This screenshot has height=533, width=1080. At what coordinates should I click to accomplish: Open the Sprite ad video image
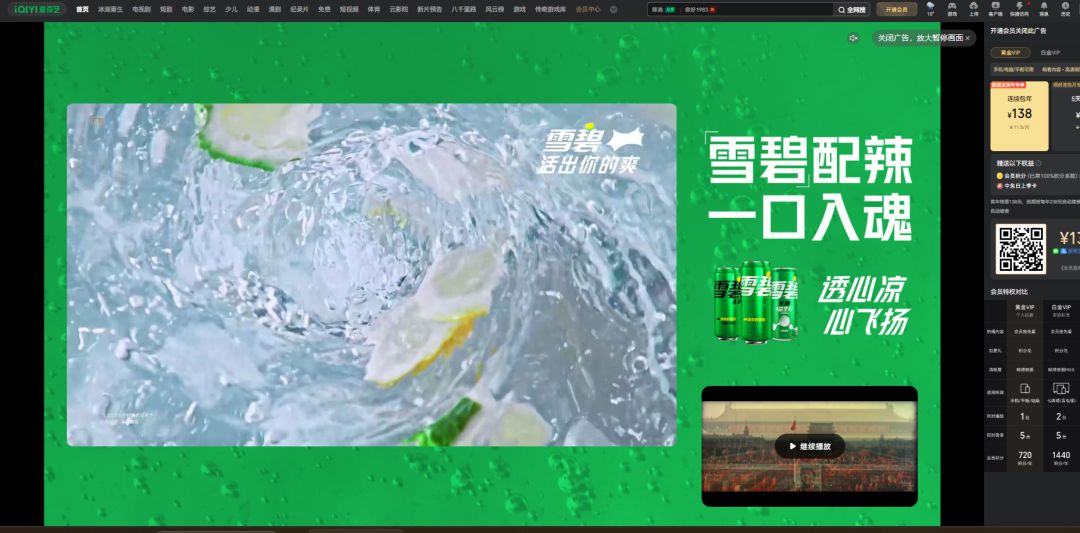371,275
